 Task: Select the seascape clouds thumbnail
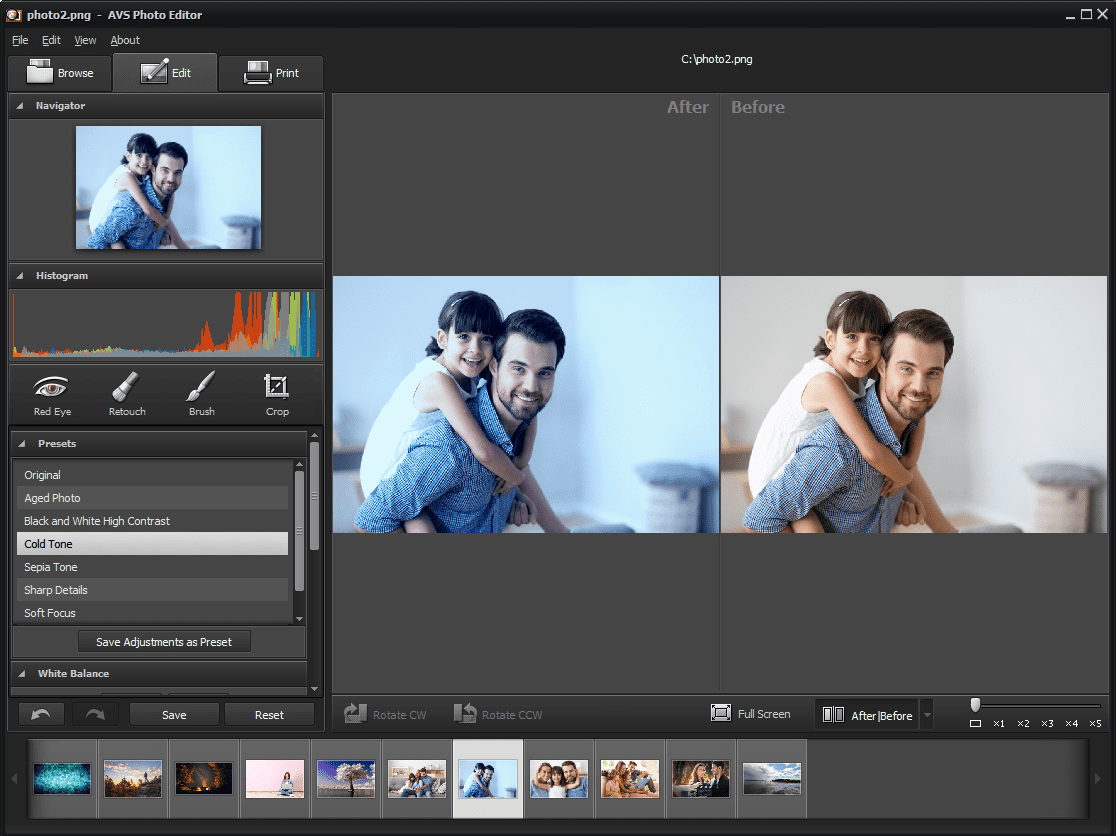point(772,778)
